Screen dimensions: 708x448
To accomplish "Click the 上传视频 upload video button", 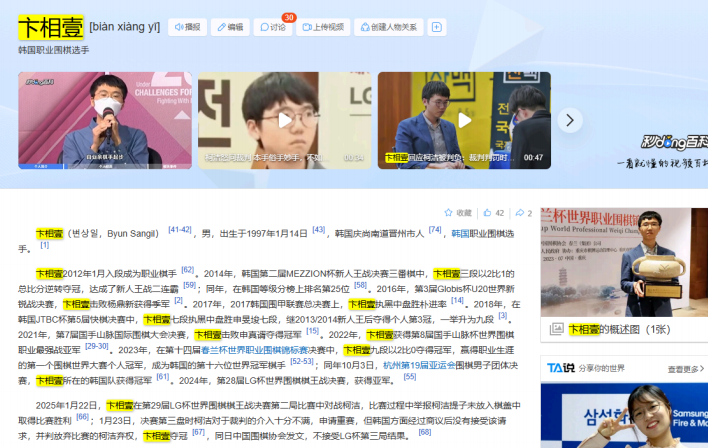I will pyautogui.click(x=322, y=27).
